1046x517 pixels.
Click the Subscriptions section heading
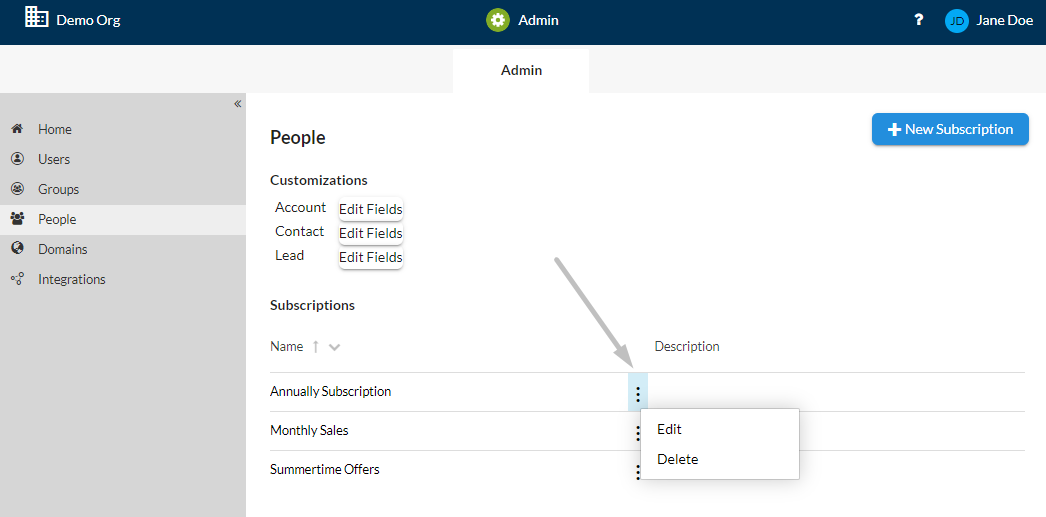click(x=312, y=306)
